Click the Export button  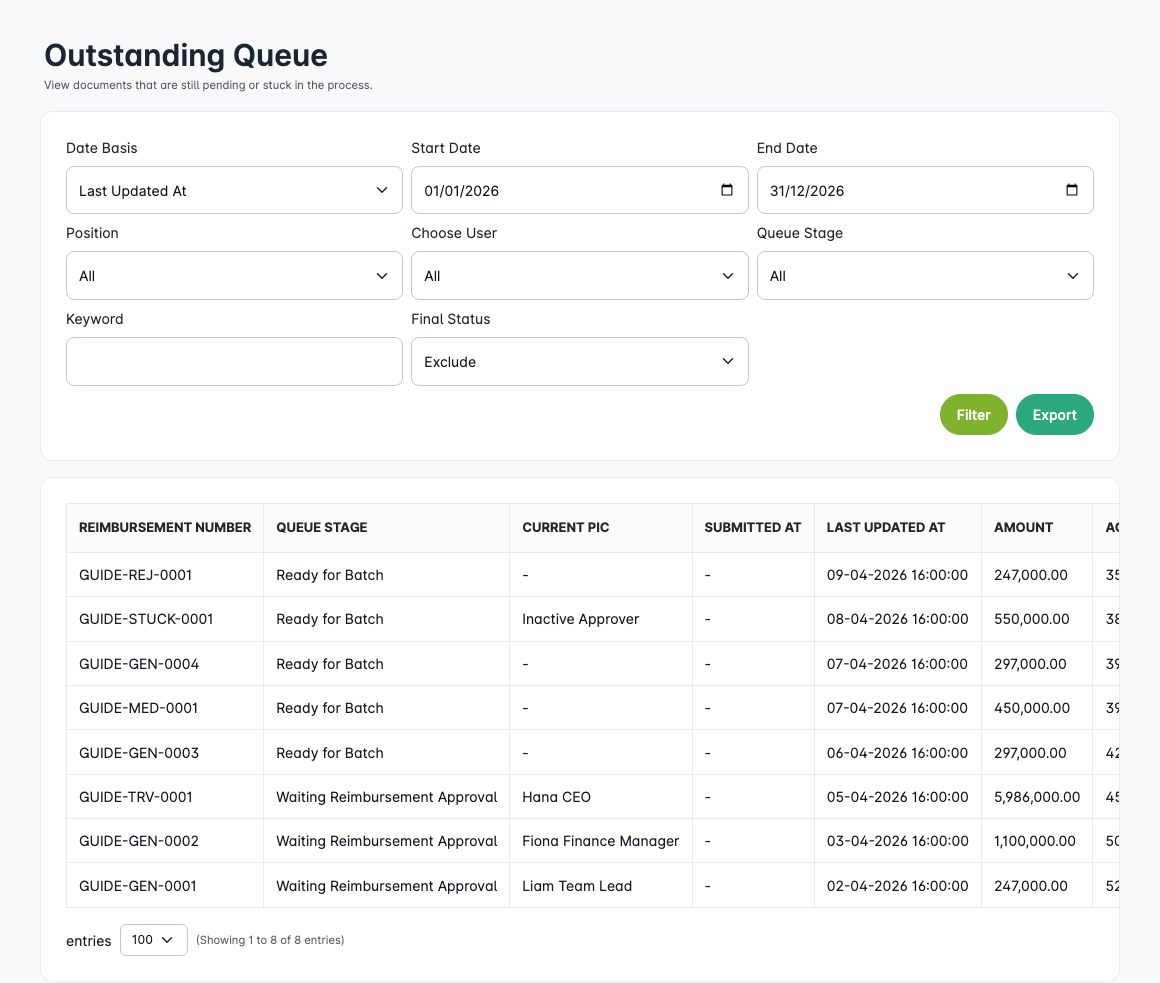point(1054,414)
